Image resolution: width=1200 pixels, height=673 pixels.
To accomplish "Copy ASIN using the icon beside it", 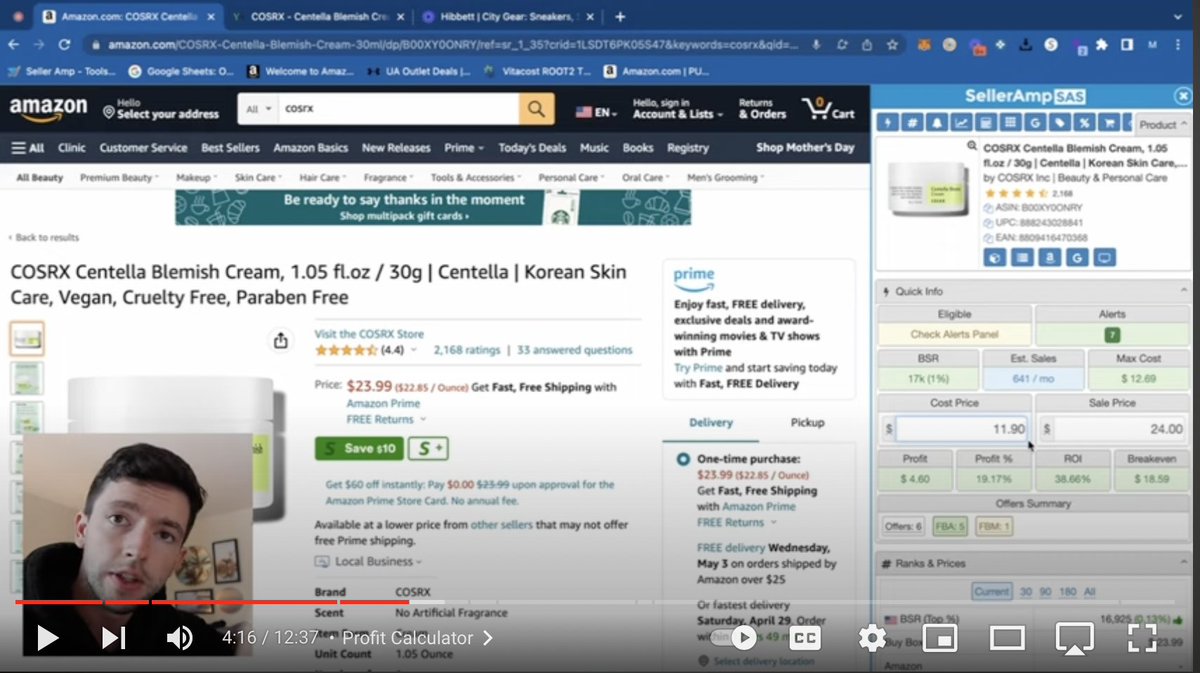I will pos(989,209).
